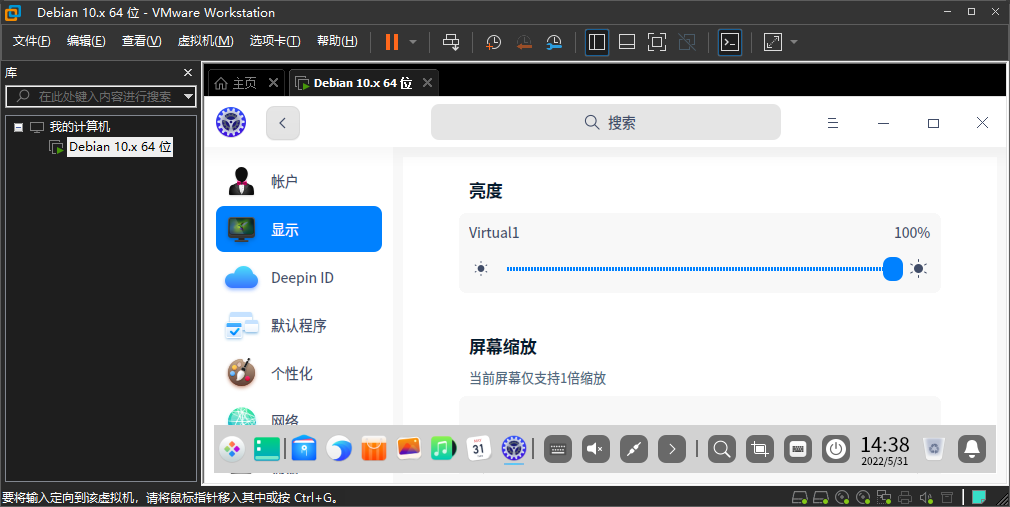This screenshot has width=1010, height=507.
Task: Open the console view icon in the VMware toolbar
Action: (x=730, y=42)
